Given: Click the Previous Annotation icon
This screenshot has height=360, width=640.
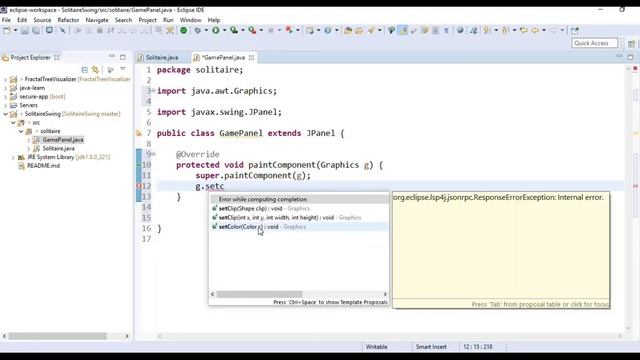Looking at the screenshot, I should click(x=505, y=30).
